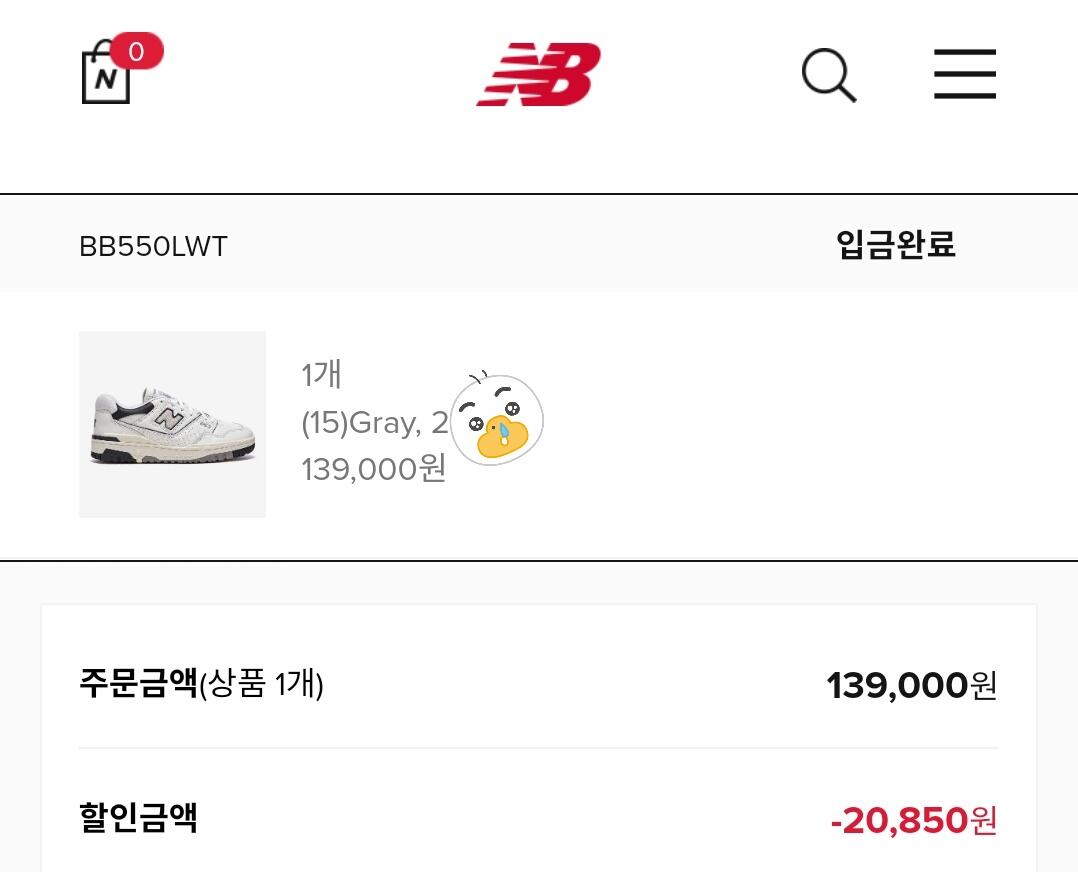The image size is (1078, 872).
Task: Click the 주문금액 label
Action: click(138, 684)
